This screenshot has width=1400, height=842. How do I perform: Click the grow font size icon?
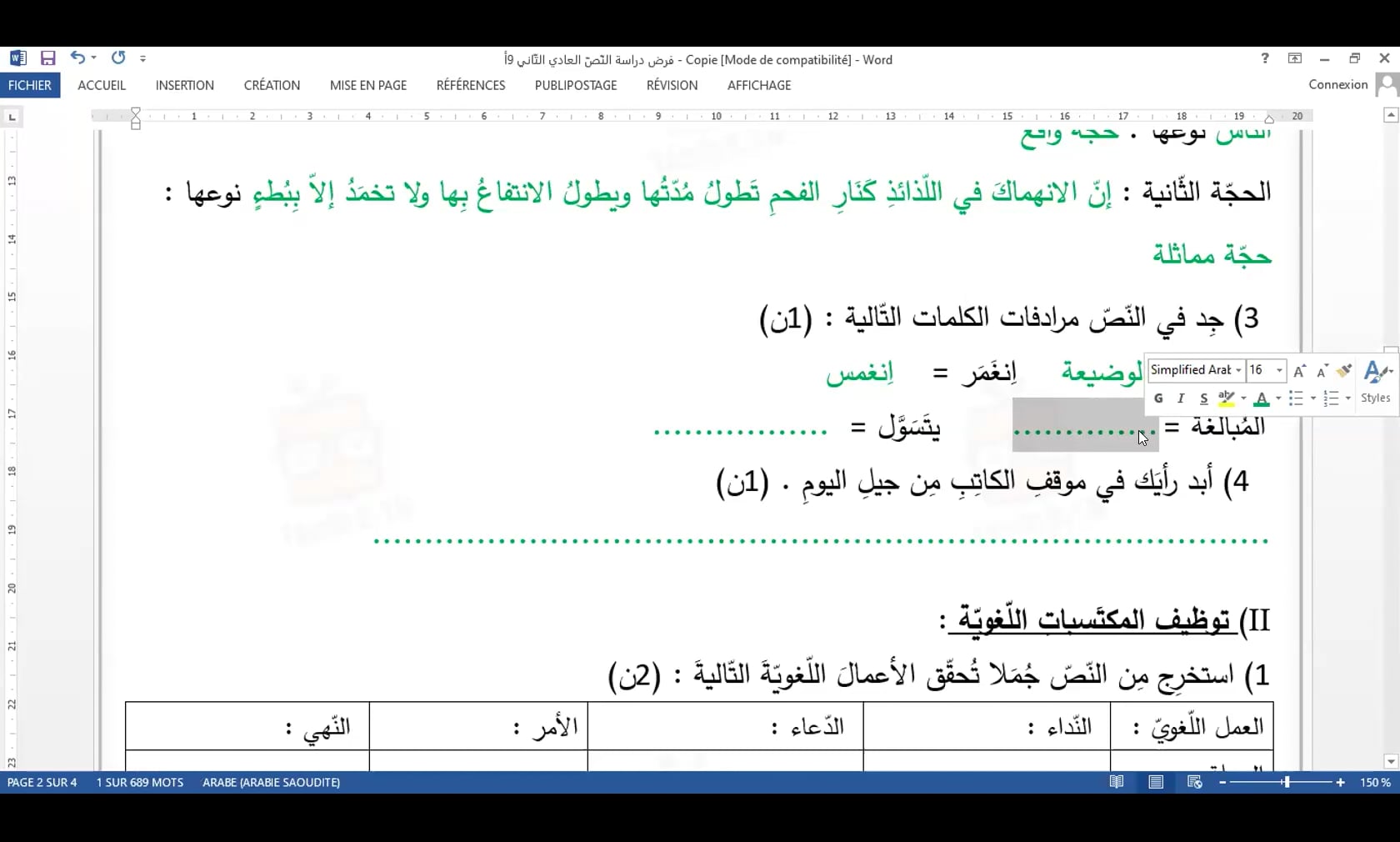1300,371
